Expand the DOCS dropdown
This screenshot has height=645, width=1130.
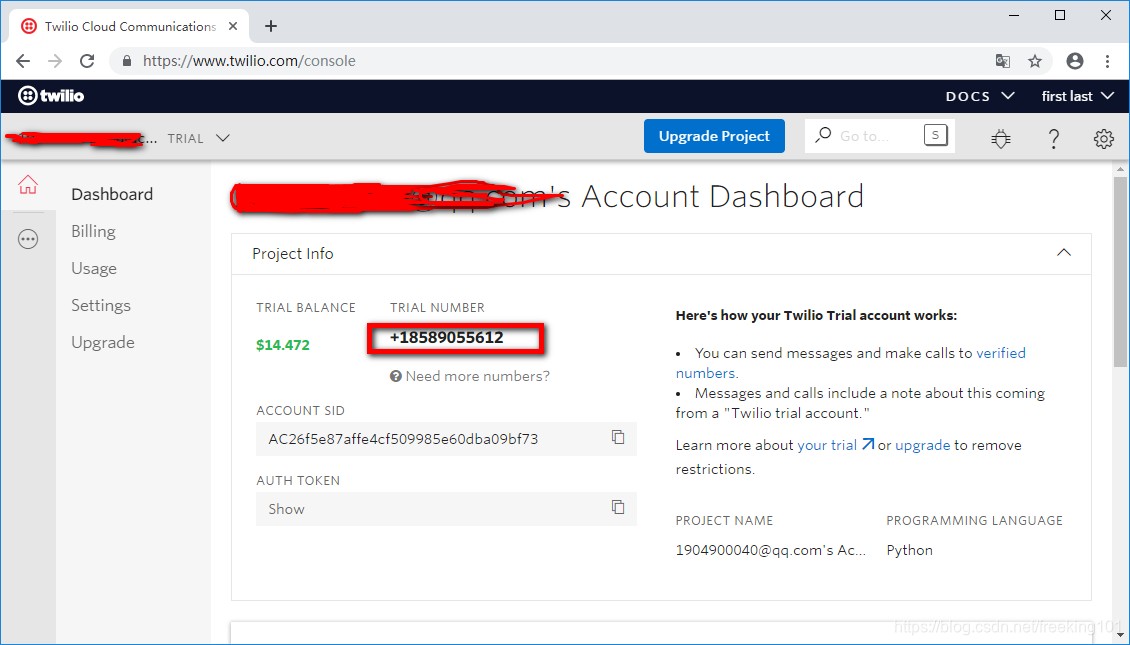coord(980,96)
